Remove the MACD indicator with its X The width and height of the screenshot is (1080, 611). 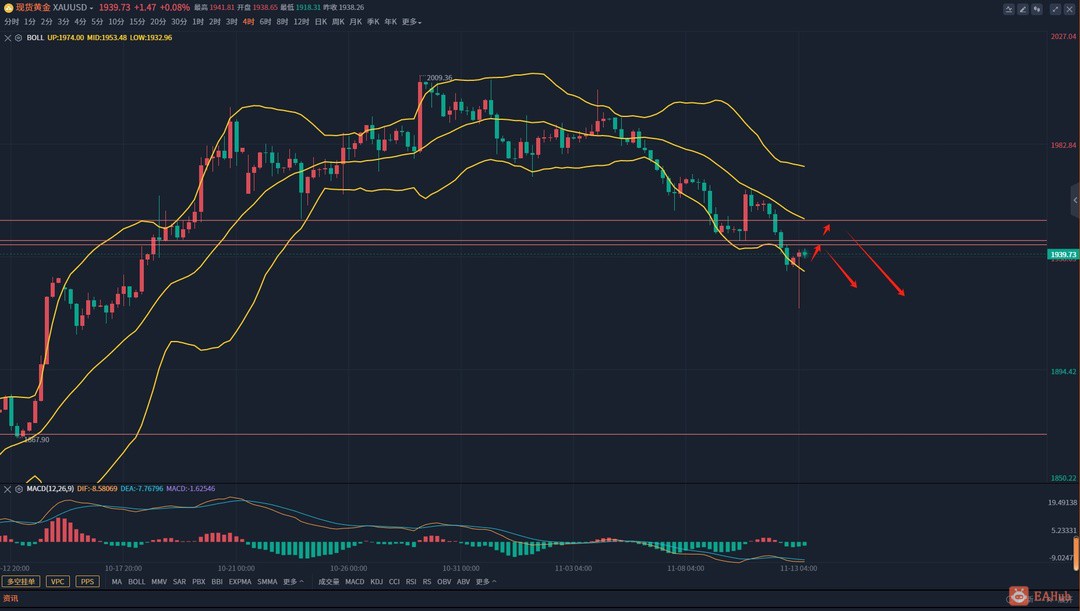(x=8, y=489)
